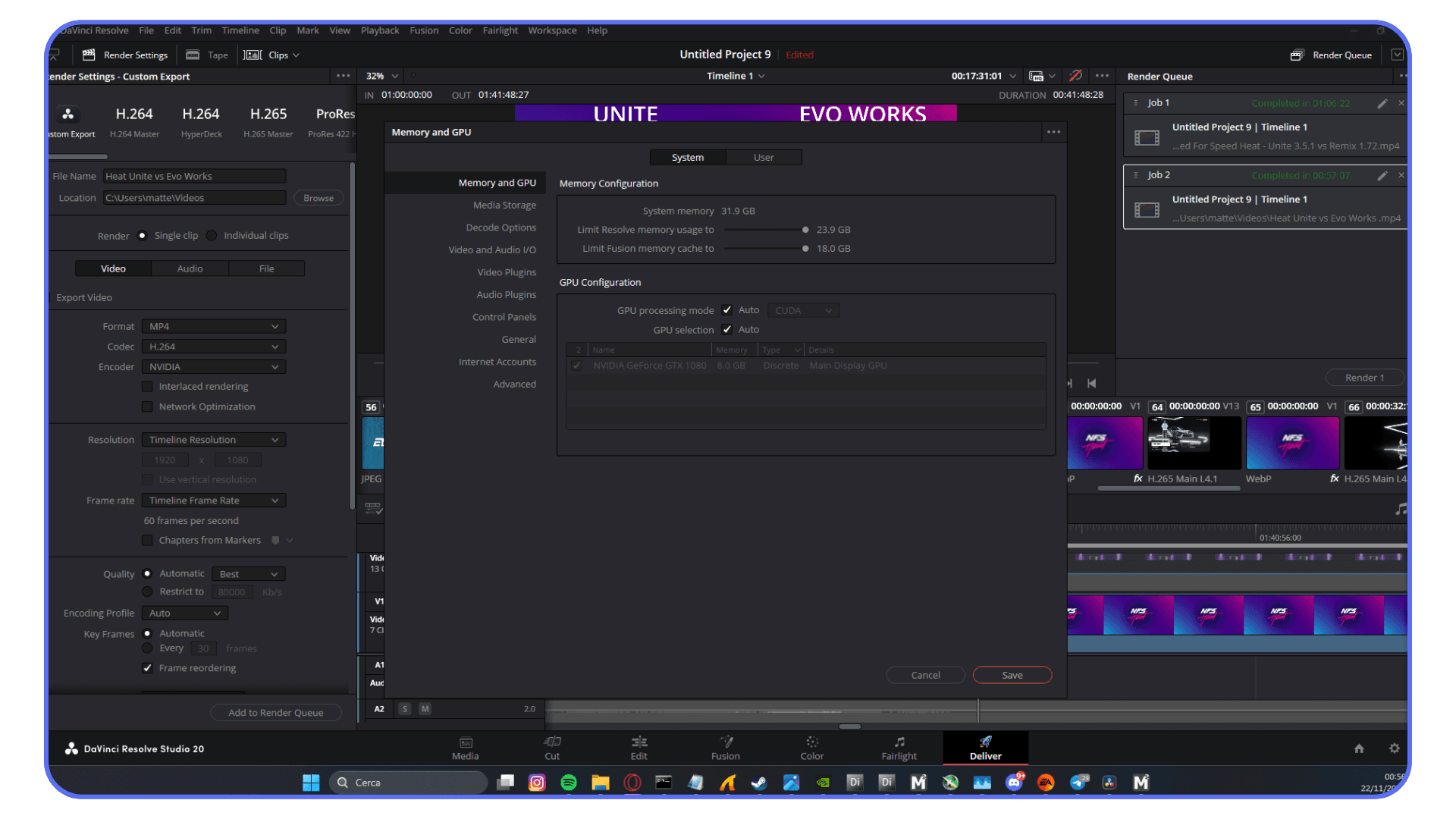The width and height of the screenshot is (1456, 819).
Task: Open the Quality dropdown showing Best
Action: coord(248,573)
